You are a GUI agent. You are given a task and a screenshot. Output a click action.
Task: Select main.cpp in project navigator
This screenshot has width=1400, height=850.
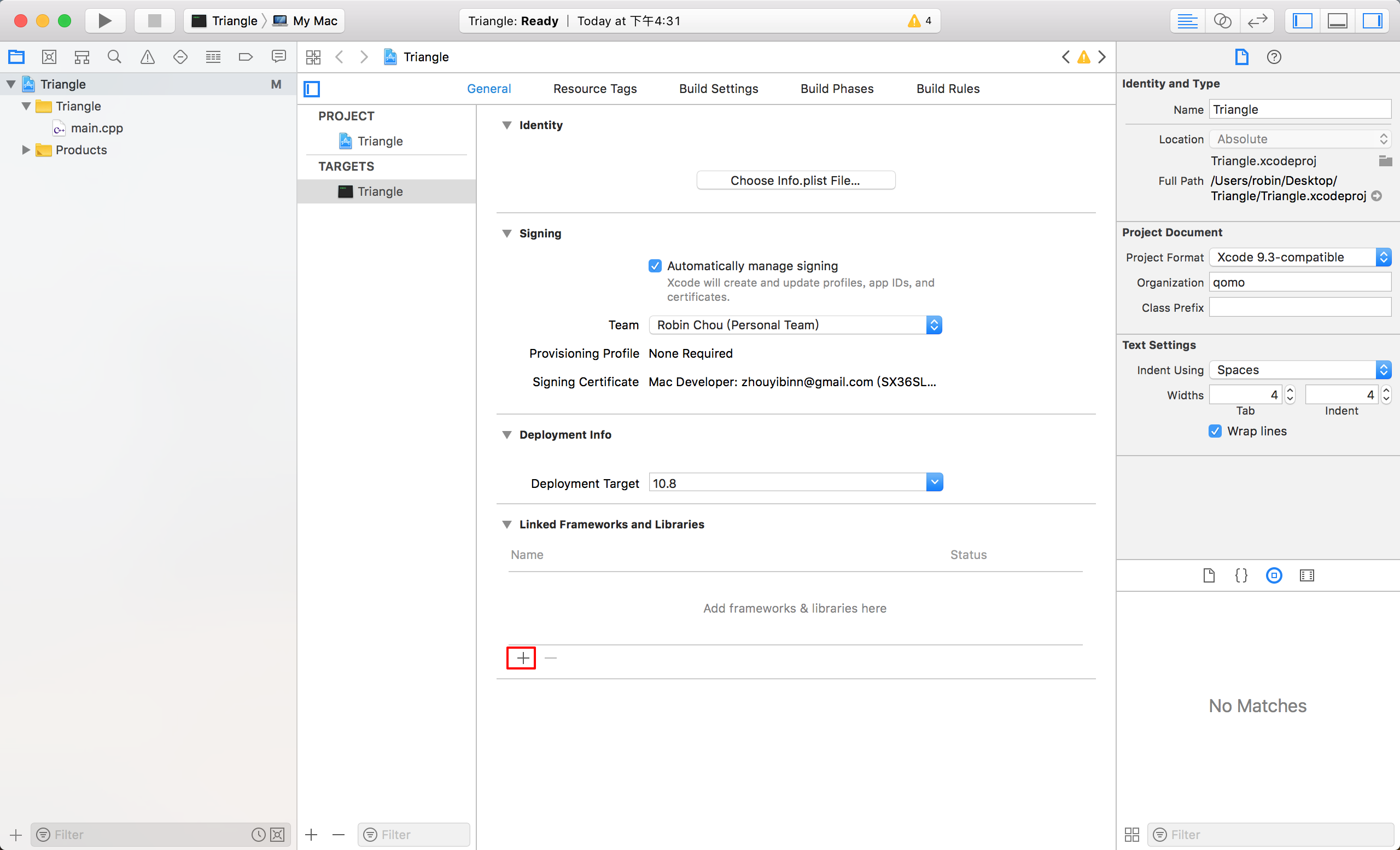point(97,129)
